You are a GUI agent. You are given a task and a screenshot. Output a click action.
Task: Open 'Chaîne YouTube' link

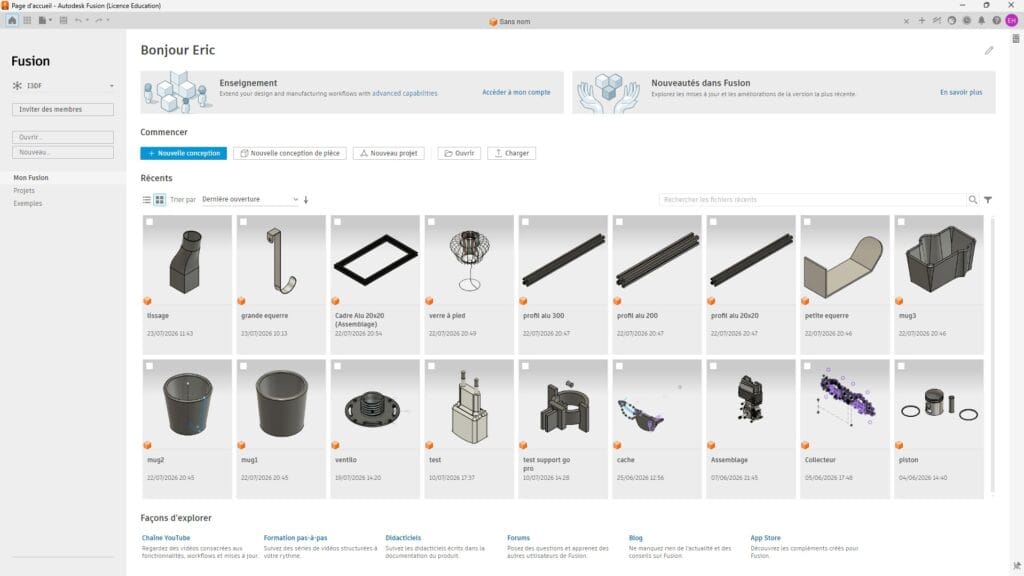[166, 538]
